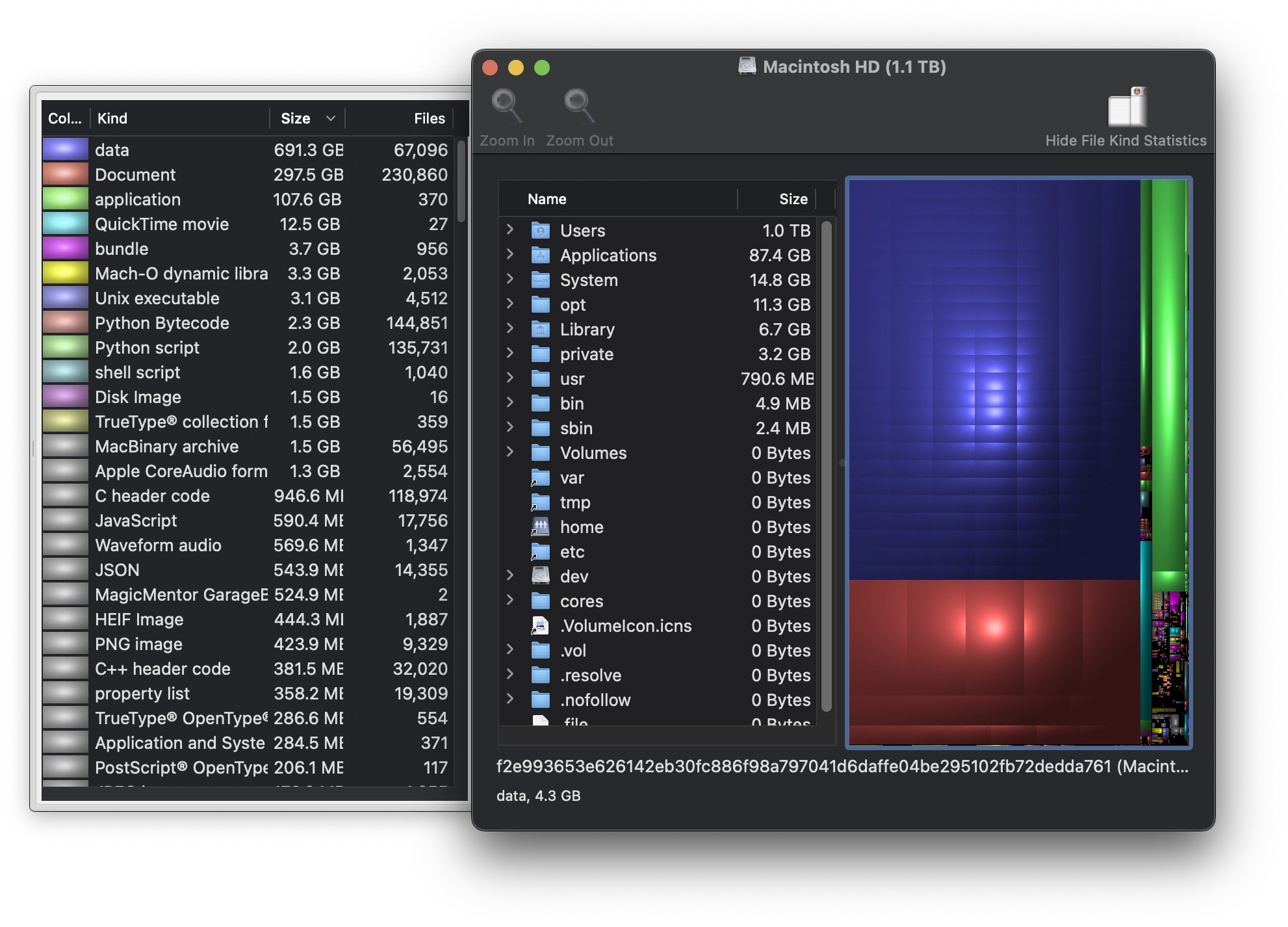Select the sbin folder icon

(x=541, y=428)
